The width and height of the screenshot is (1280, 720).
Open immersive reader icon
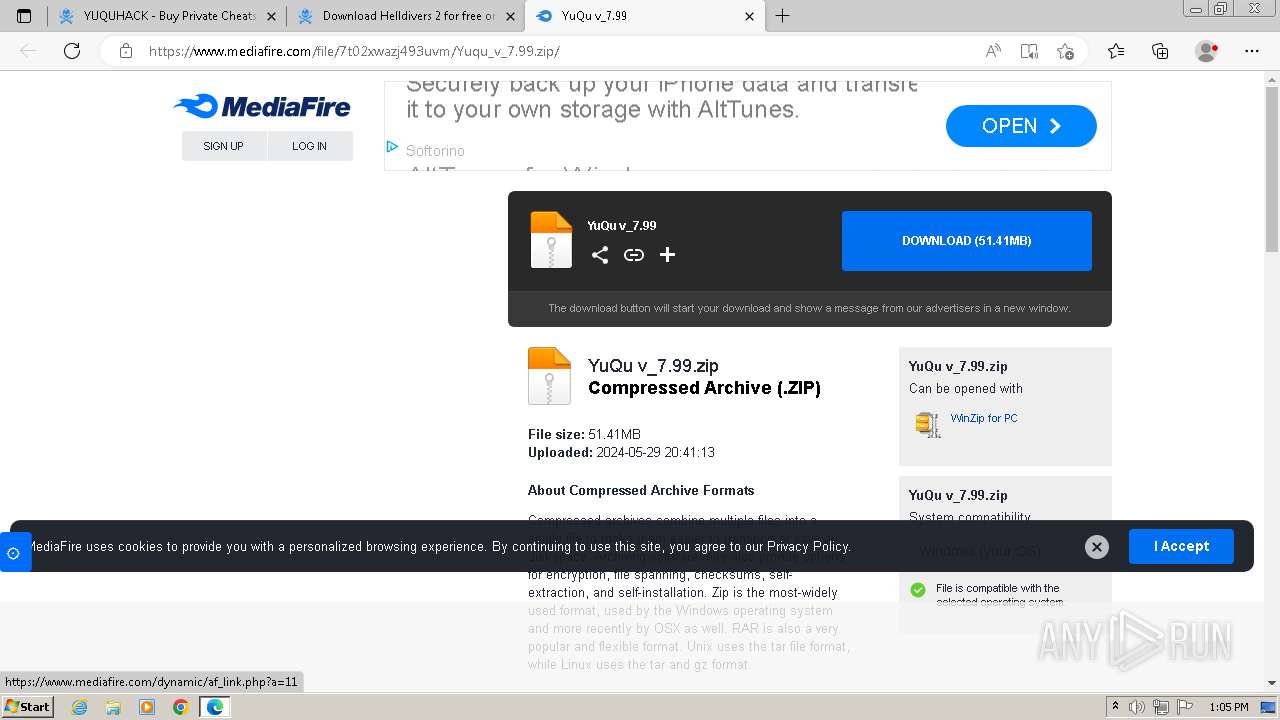point(1029,51)
